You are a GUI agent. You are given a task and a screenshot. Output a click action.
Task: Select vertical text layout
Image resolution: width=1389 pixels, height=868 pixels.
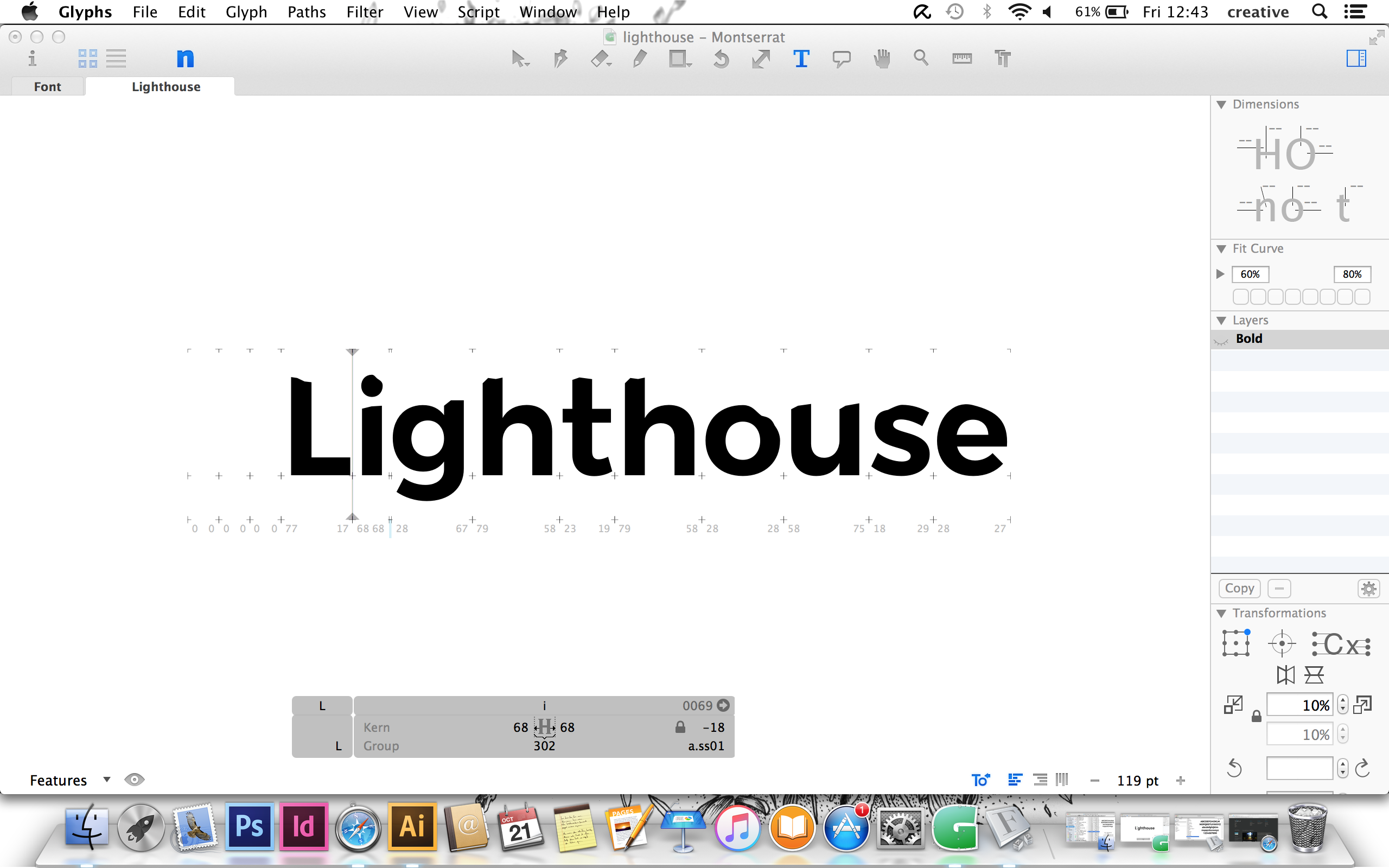(x=1062, y=780)
